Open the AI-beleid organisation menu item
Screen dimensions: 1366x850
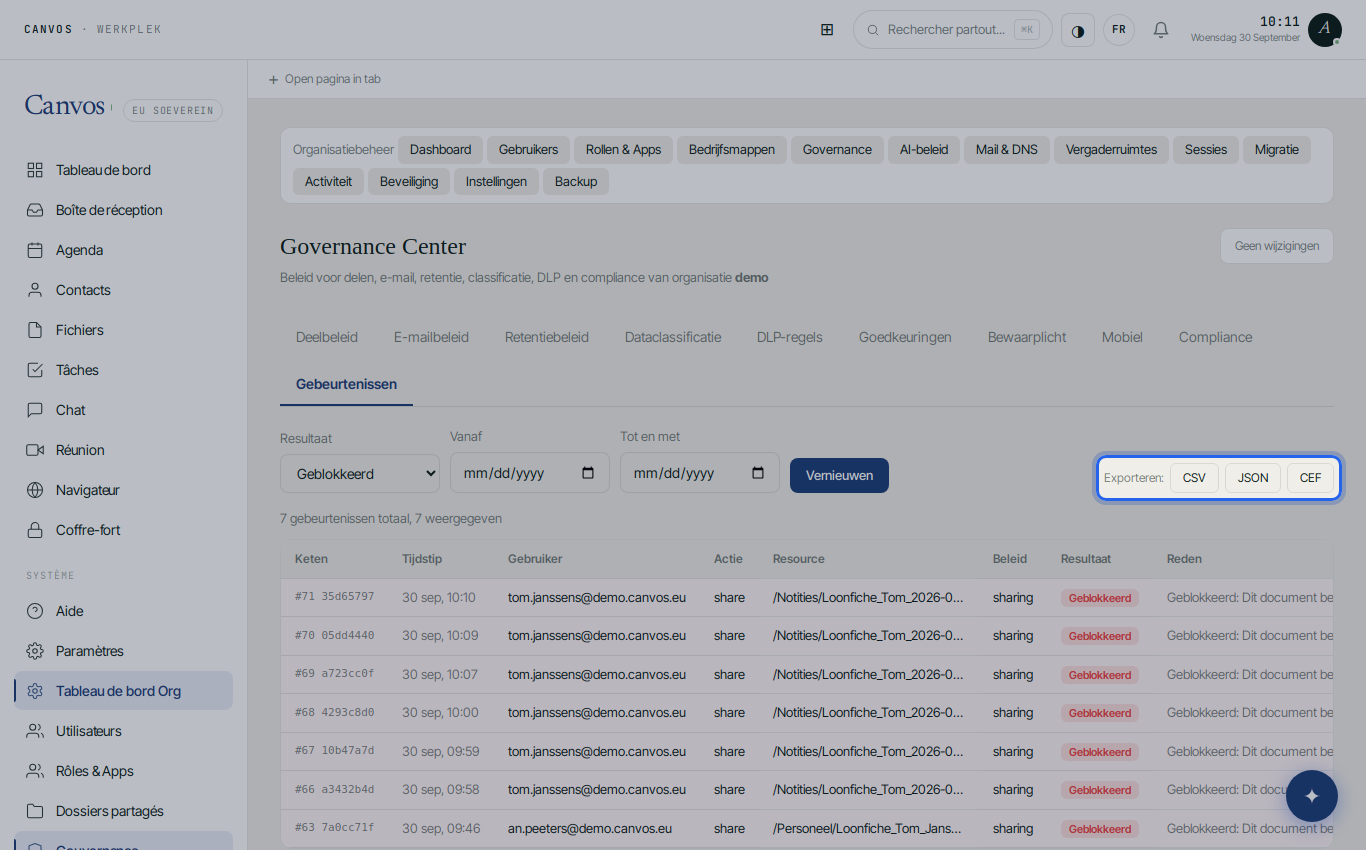pos(924,150)
